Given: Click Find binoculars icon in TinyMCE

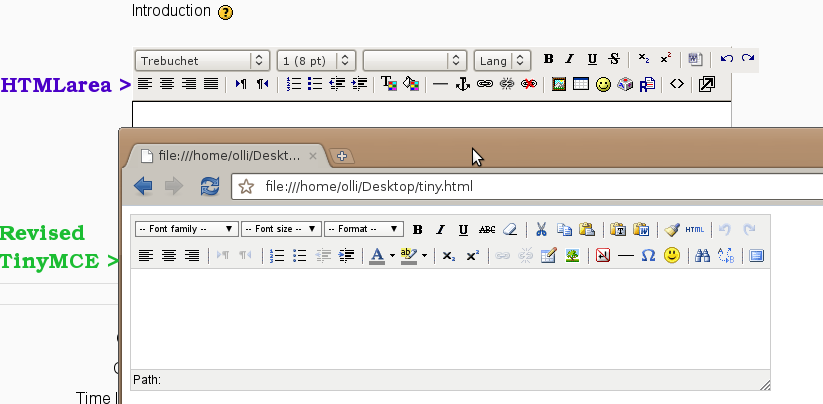Looking at the screenshot, I should pos(702,256).
